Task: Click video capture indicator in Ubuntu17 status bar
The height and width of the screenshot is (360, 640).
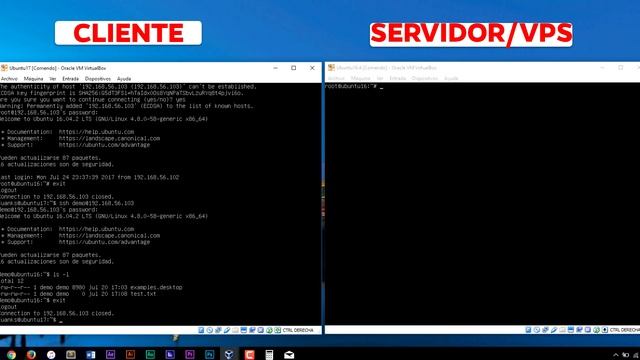Action: tap(252, 330)
